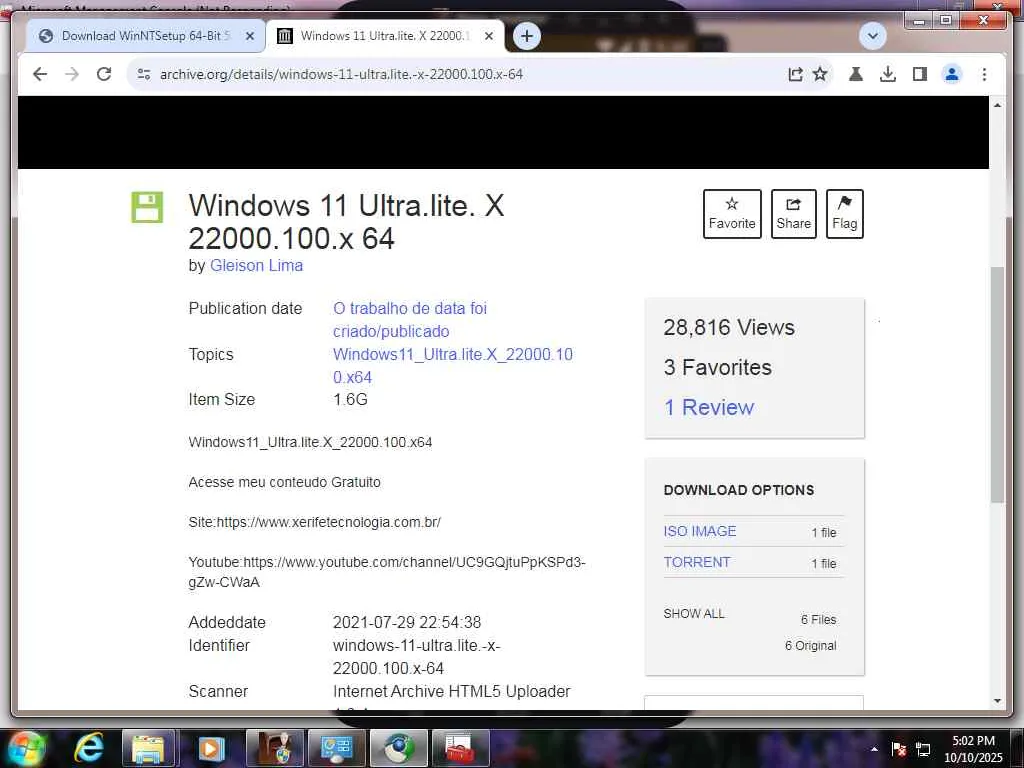
Task: Open Windows11_Ultra.lite.X topic link
Action: [x=453, y=366]
